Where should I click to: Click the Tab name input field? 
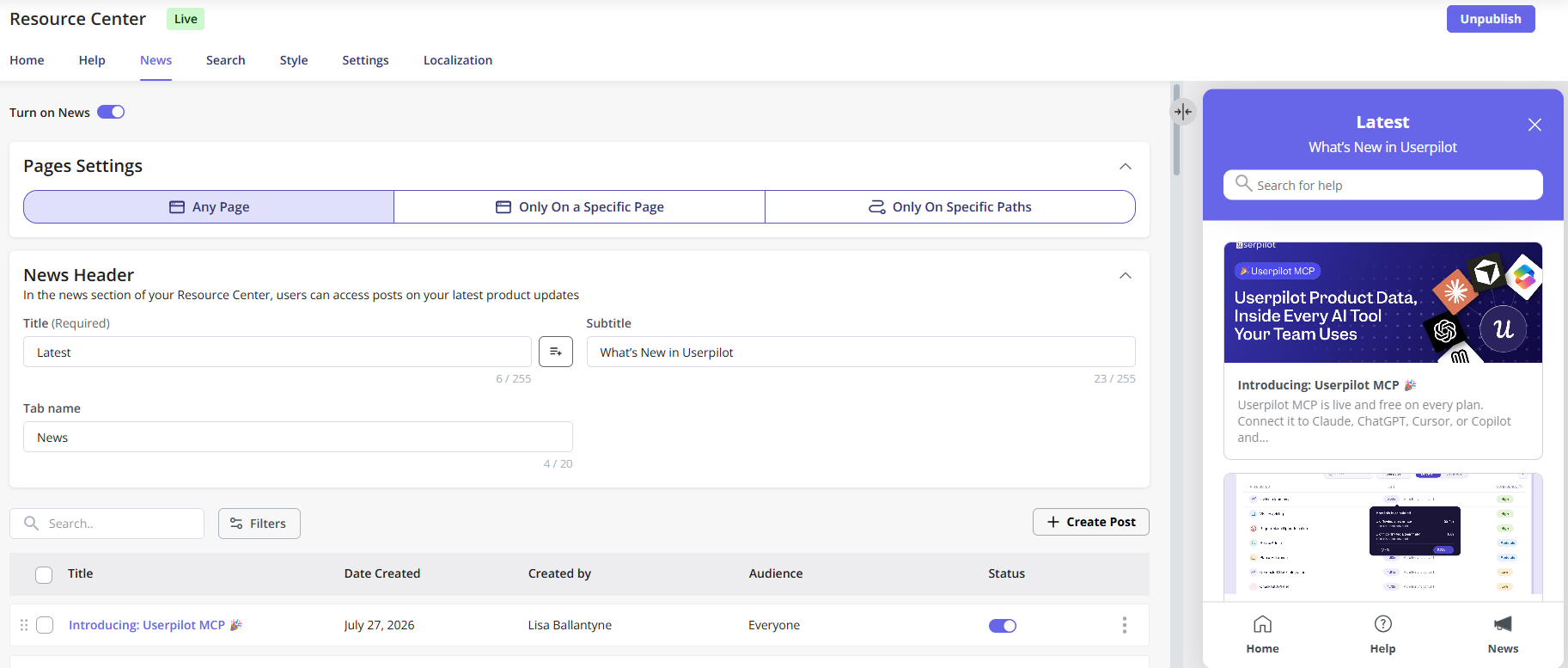(x=298, y=437)
